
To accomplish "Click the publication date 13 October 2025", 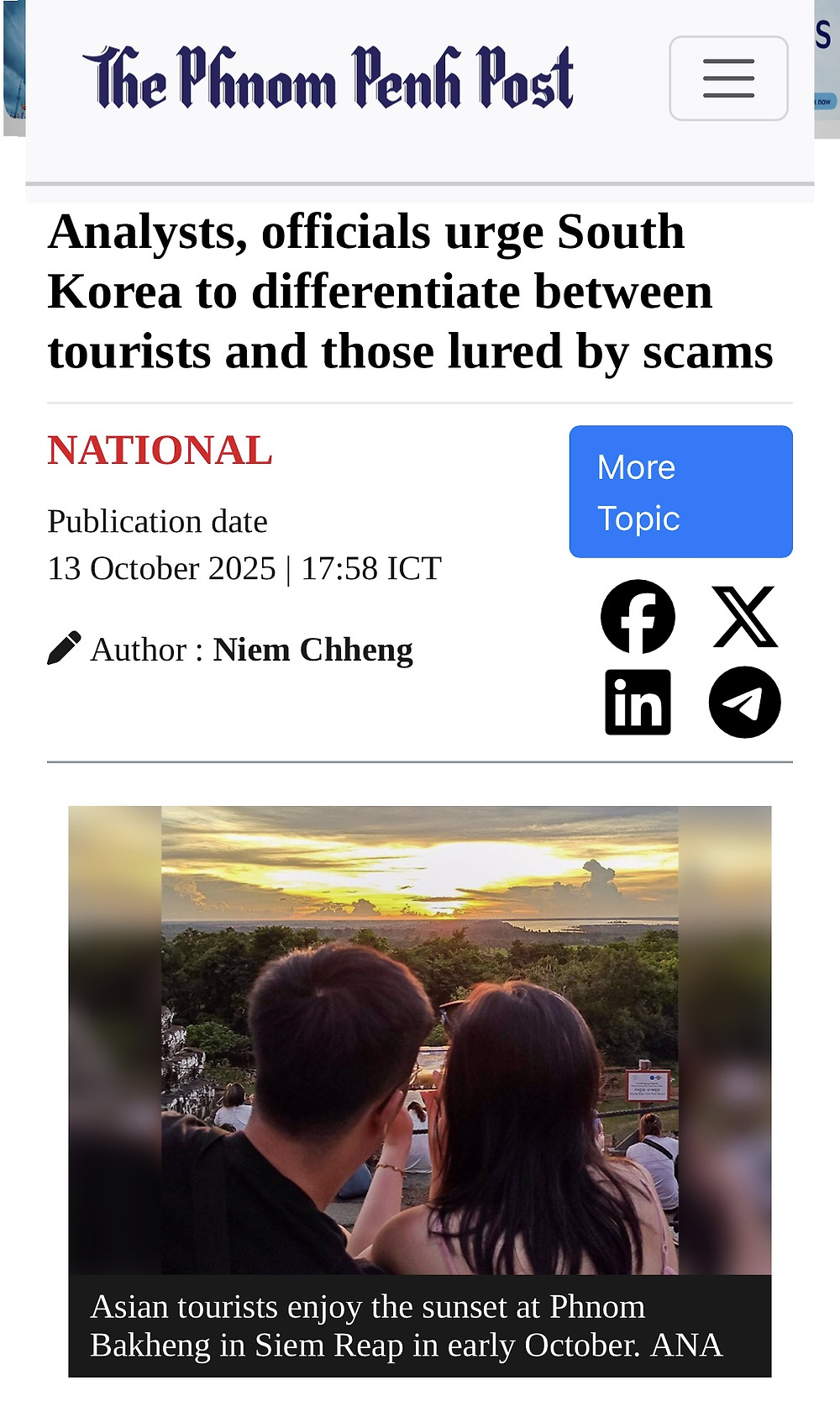I will [x=161, y=568].
